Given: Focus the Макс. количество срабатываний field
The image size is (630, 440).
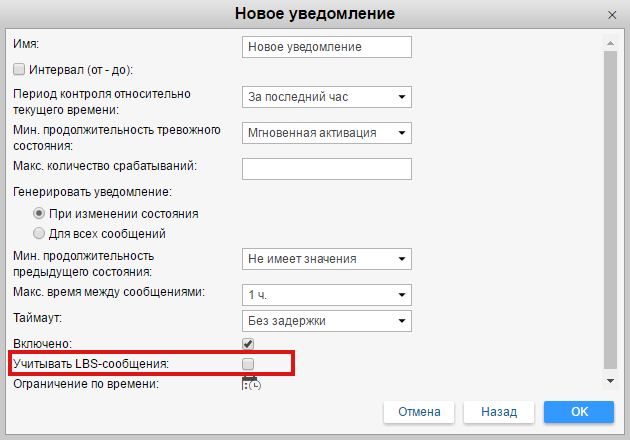Looking at the screenshot, I should pyautogui.click(x=327, y=169).
